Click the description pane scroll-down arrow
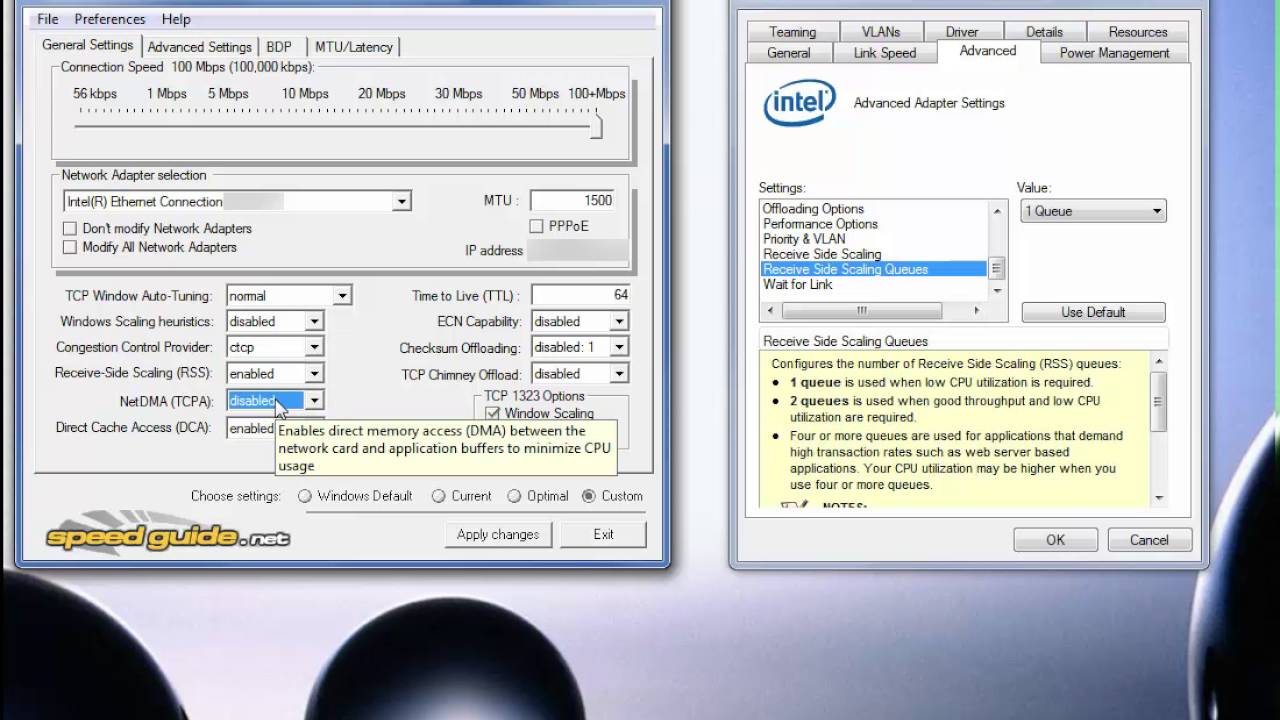Screen dimensions: 1280x720 (x=1159, y=498)
